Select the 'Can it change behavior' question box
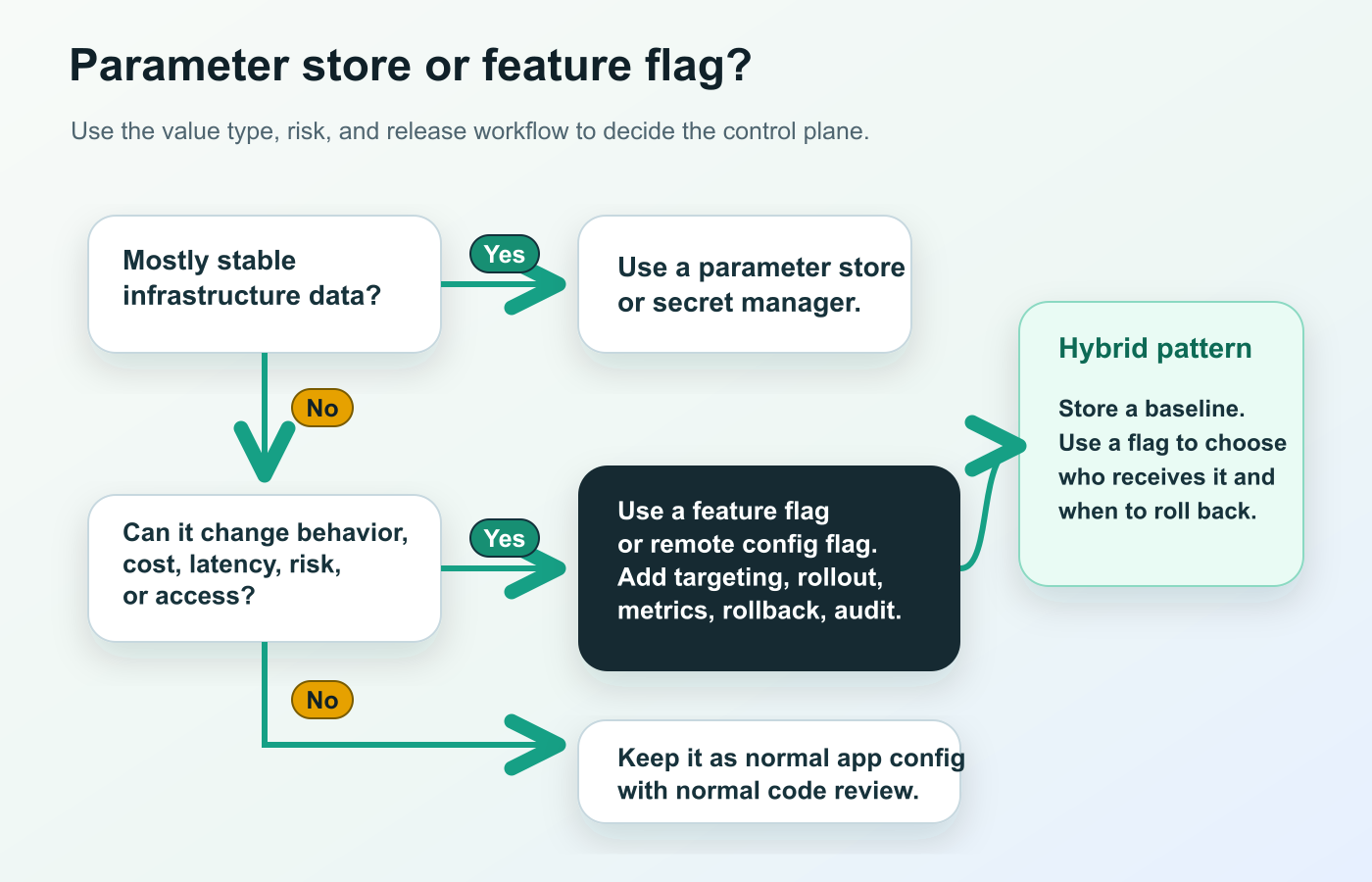The image size is (1372, 882). point(265,568)
